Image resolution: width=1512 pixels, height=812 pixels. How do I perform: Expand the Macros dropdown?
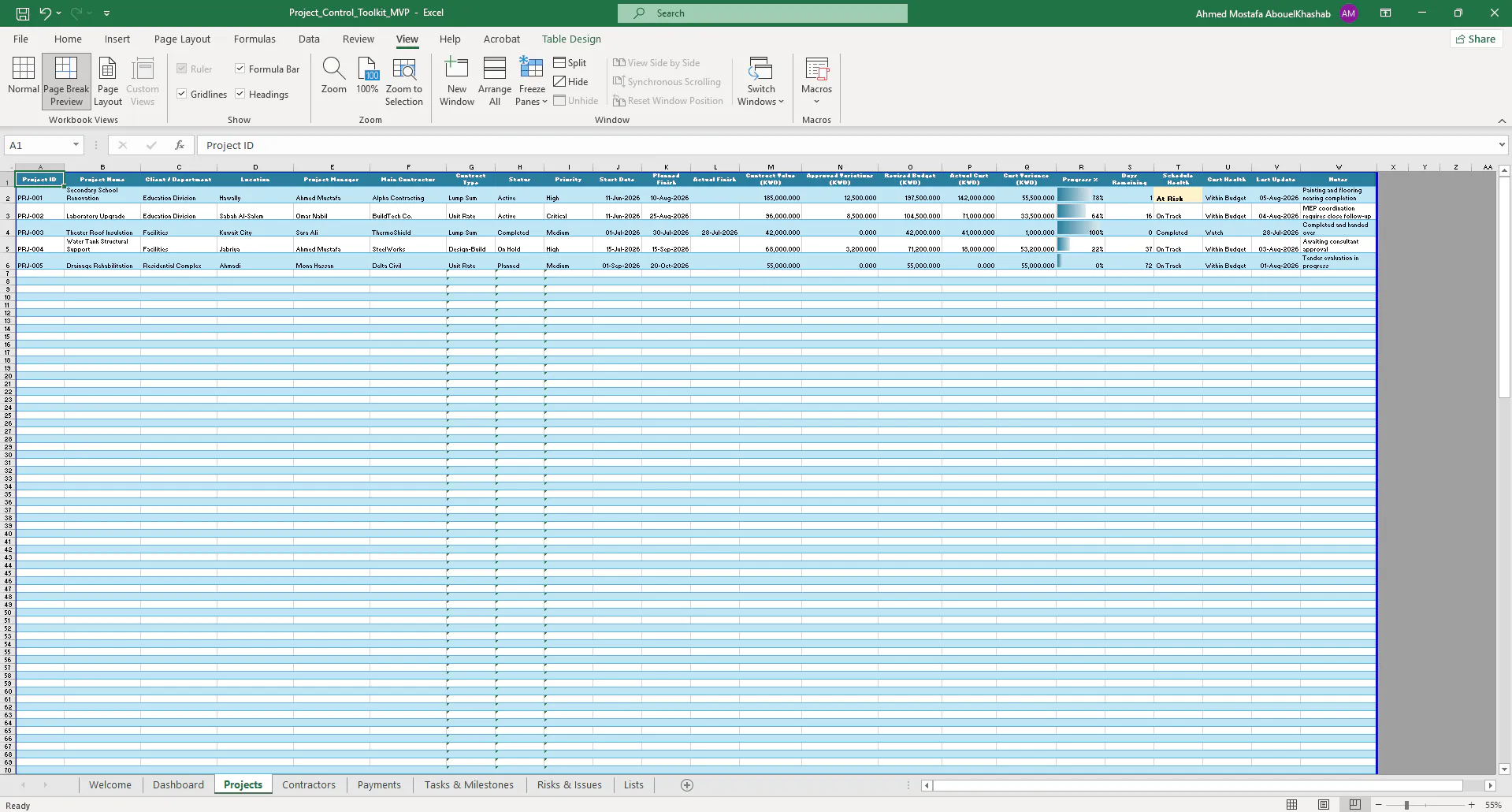pyautogui.click(x=816, y=101)
